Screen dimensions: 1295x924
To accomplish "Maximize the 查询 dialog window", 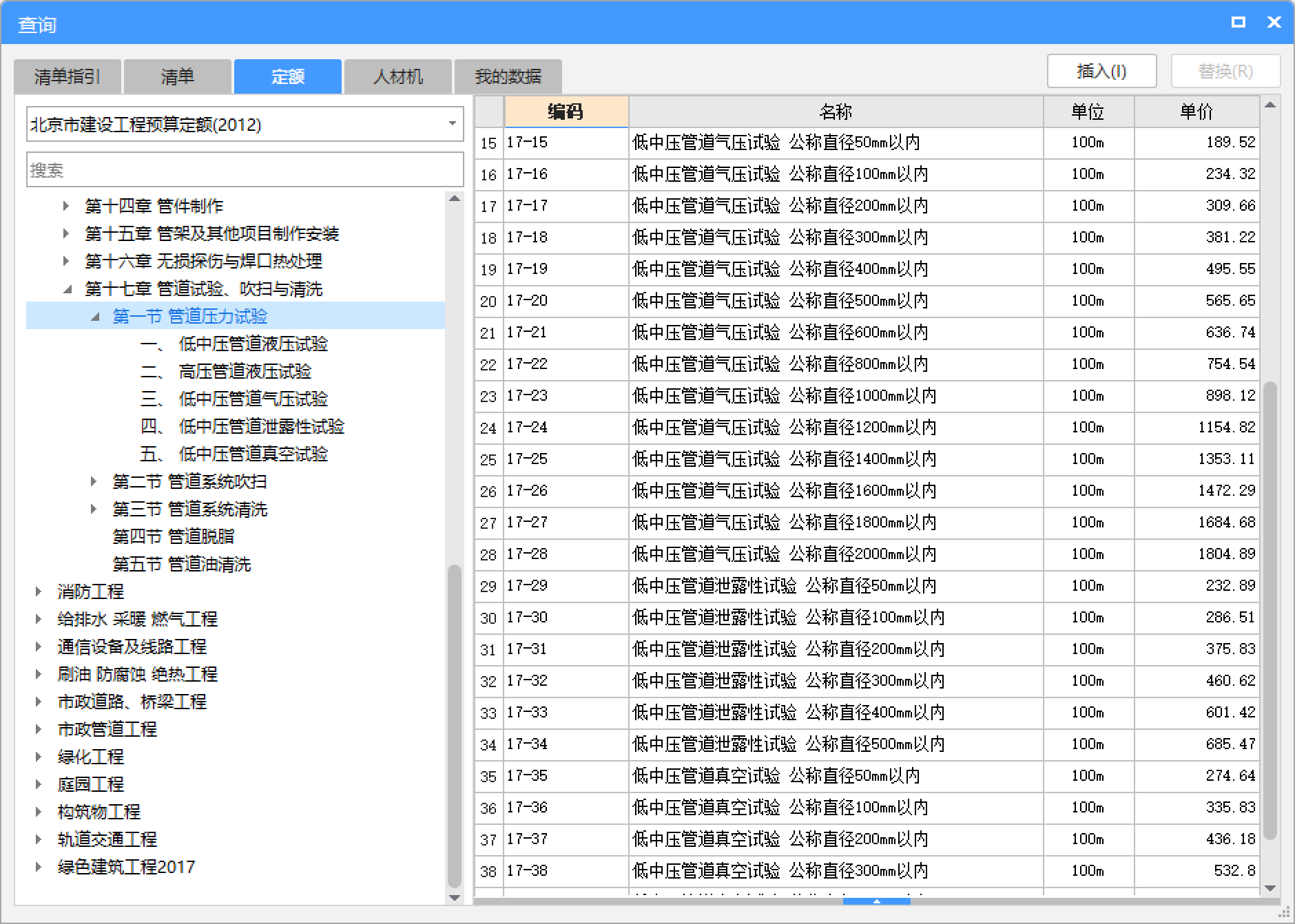I will pos(1239,22).
